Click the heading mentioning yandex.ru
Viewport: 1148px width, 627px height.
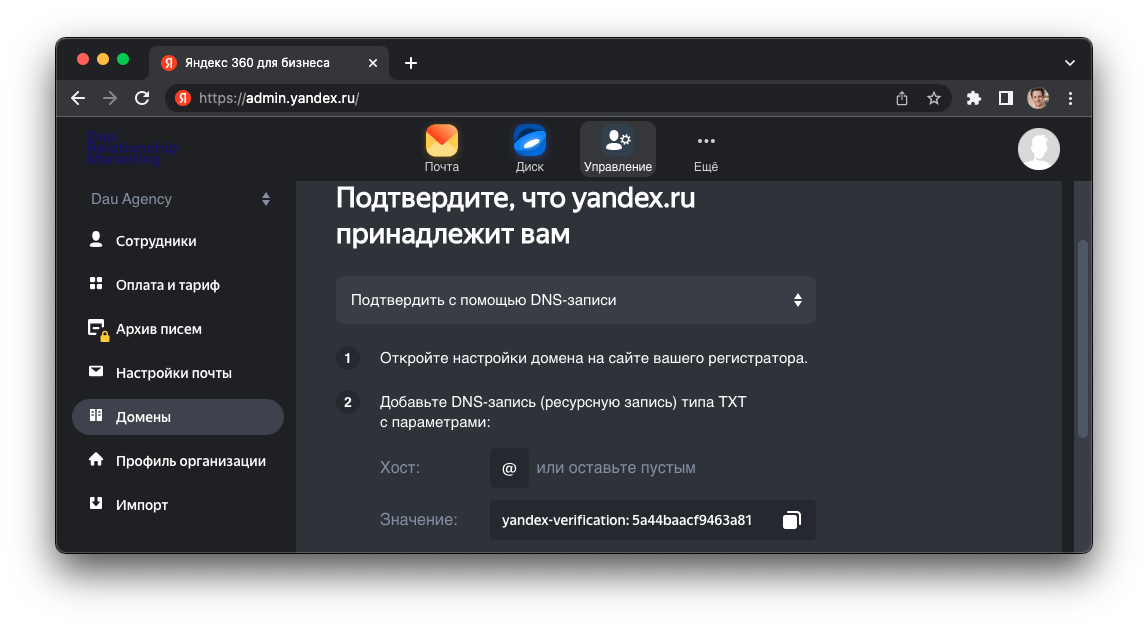[515, 216]
